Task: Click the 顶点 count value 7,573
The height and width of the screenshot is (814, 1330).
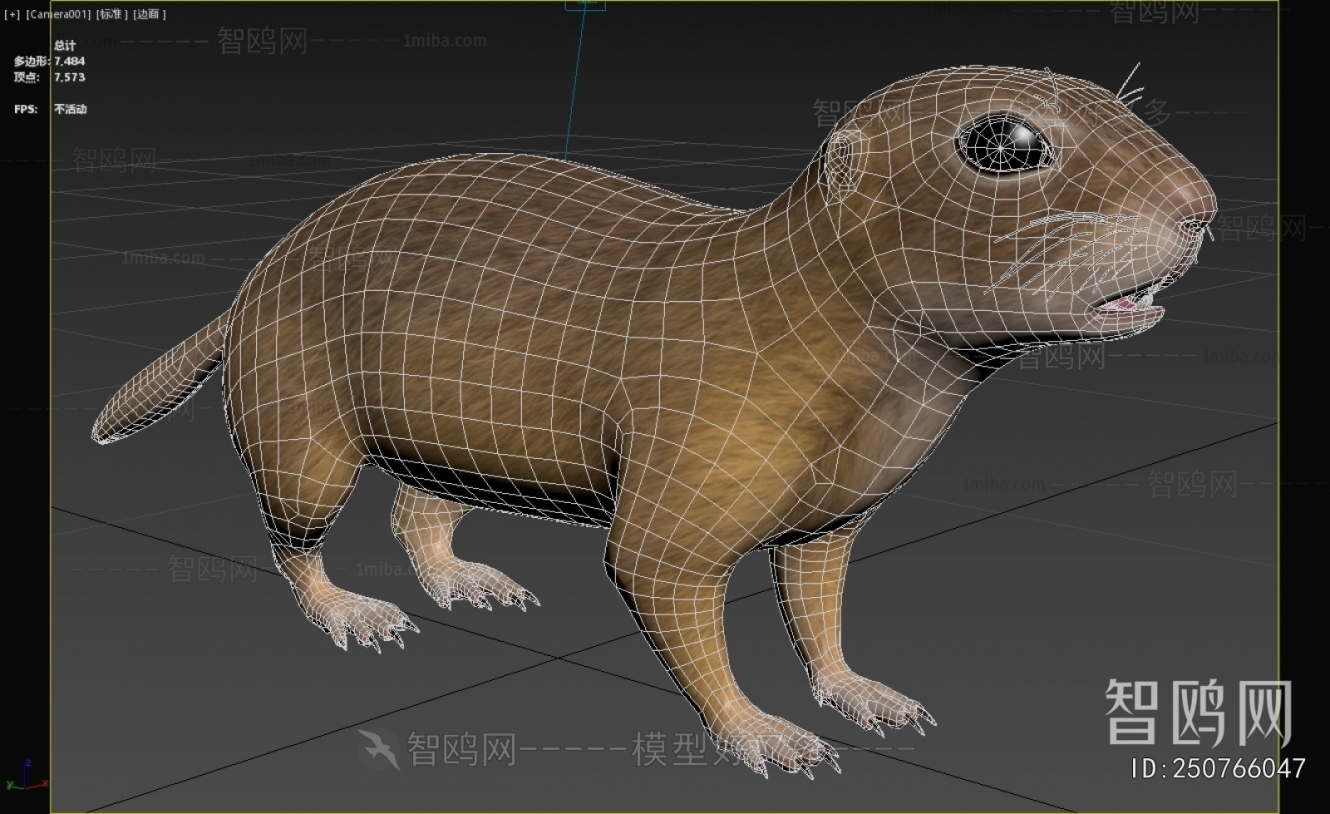Action: click(x=70, y=77)
